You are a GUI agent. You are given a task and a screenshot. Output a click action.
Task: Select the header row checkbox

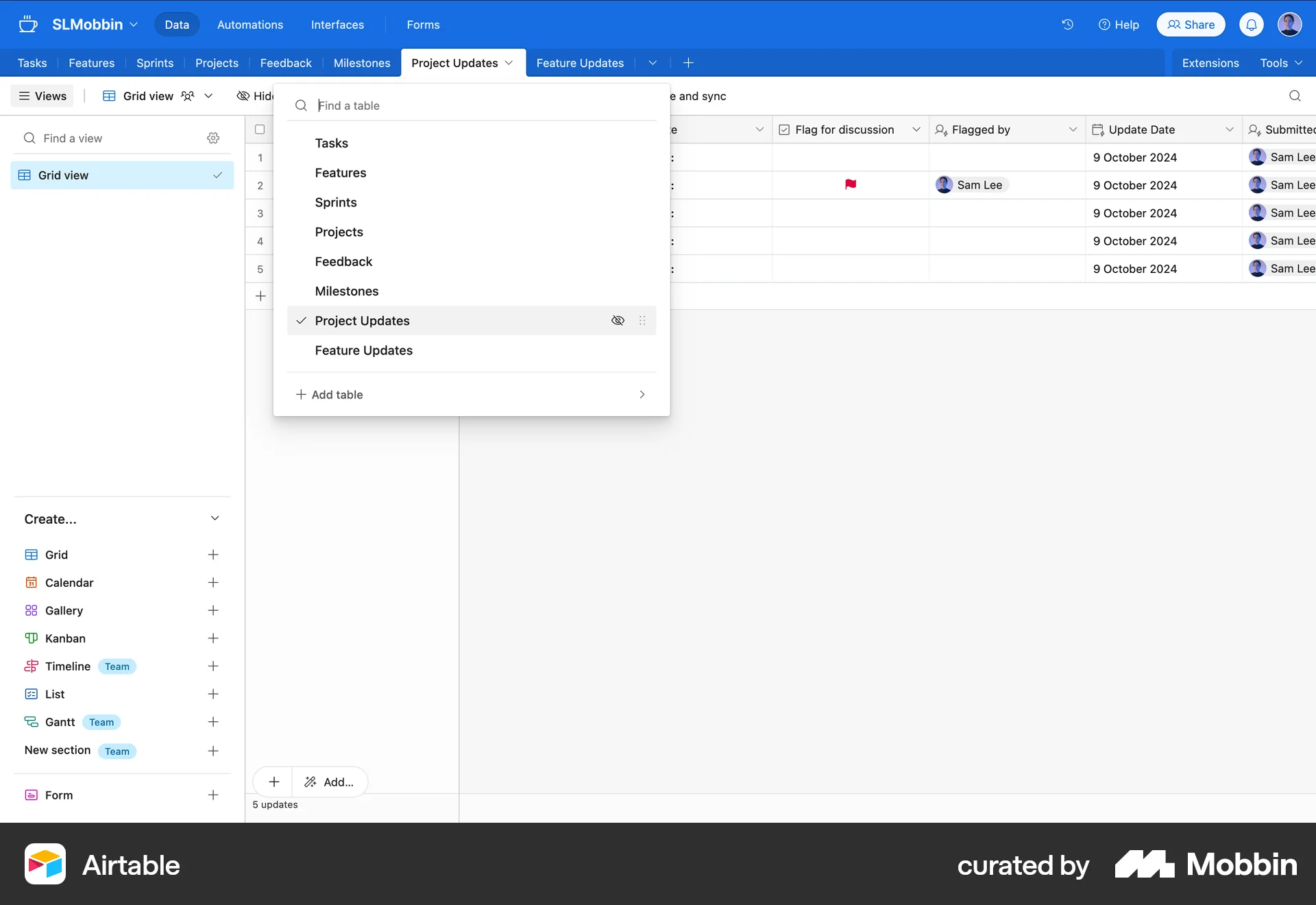[x=260, y=129]
